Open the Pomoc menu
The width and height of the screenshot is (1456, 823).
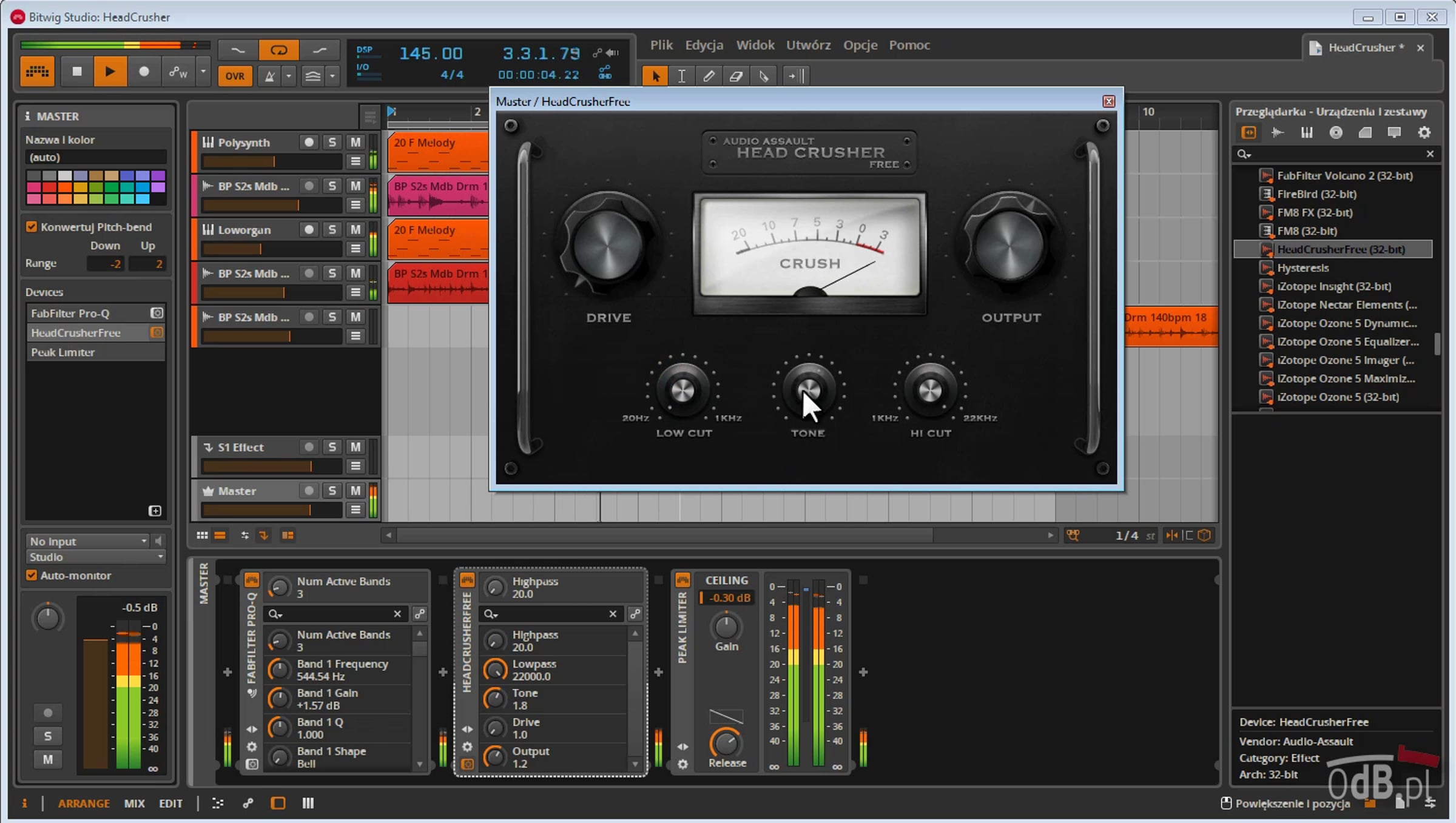tap(909, 45)
